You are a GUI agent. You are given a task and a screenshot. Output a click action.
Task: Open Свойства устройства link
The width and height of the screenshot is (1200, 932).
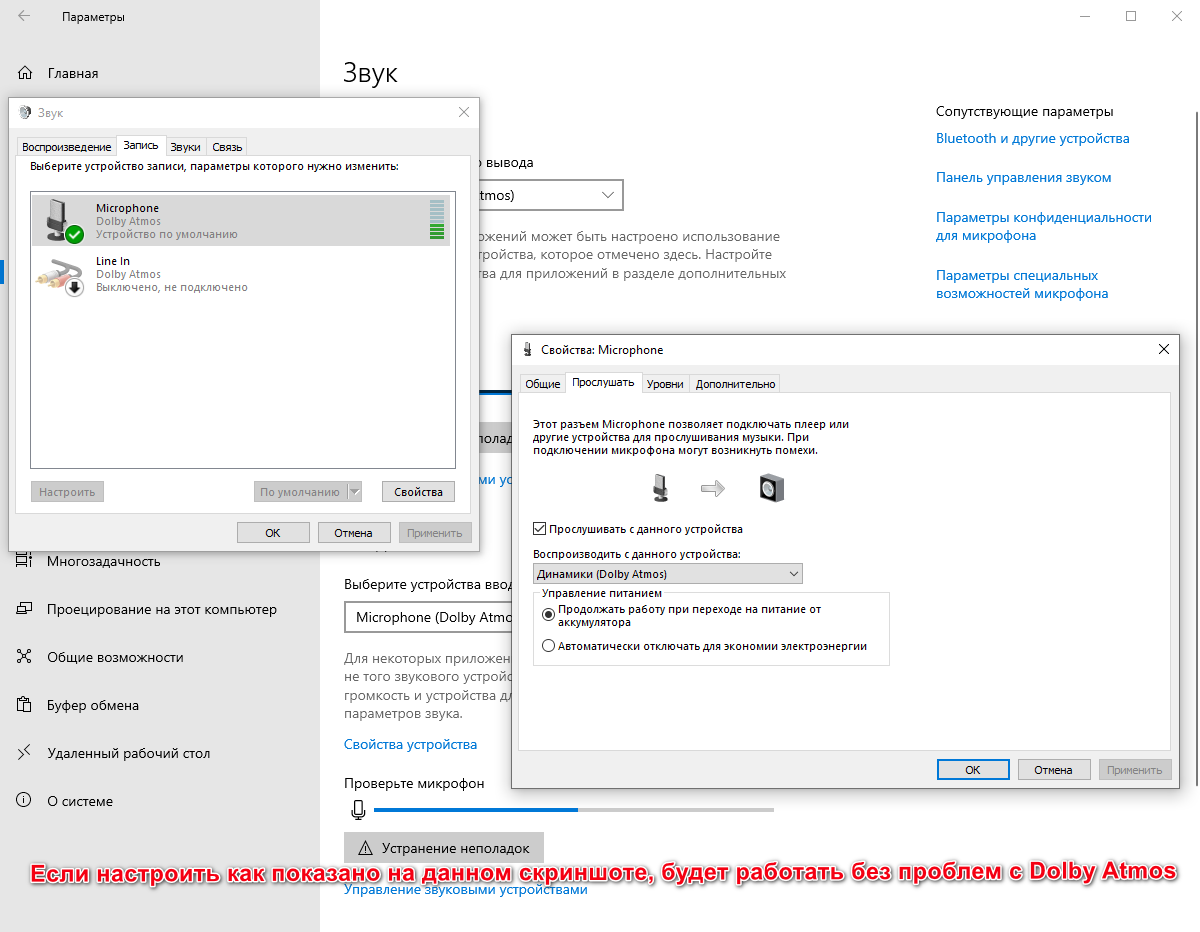coord(410,744)
